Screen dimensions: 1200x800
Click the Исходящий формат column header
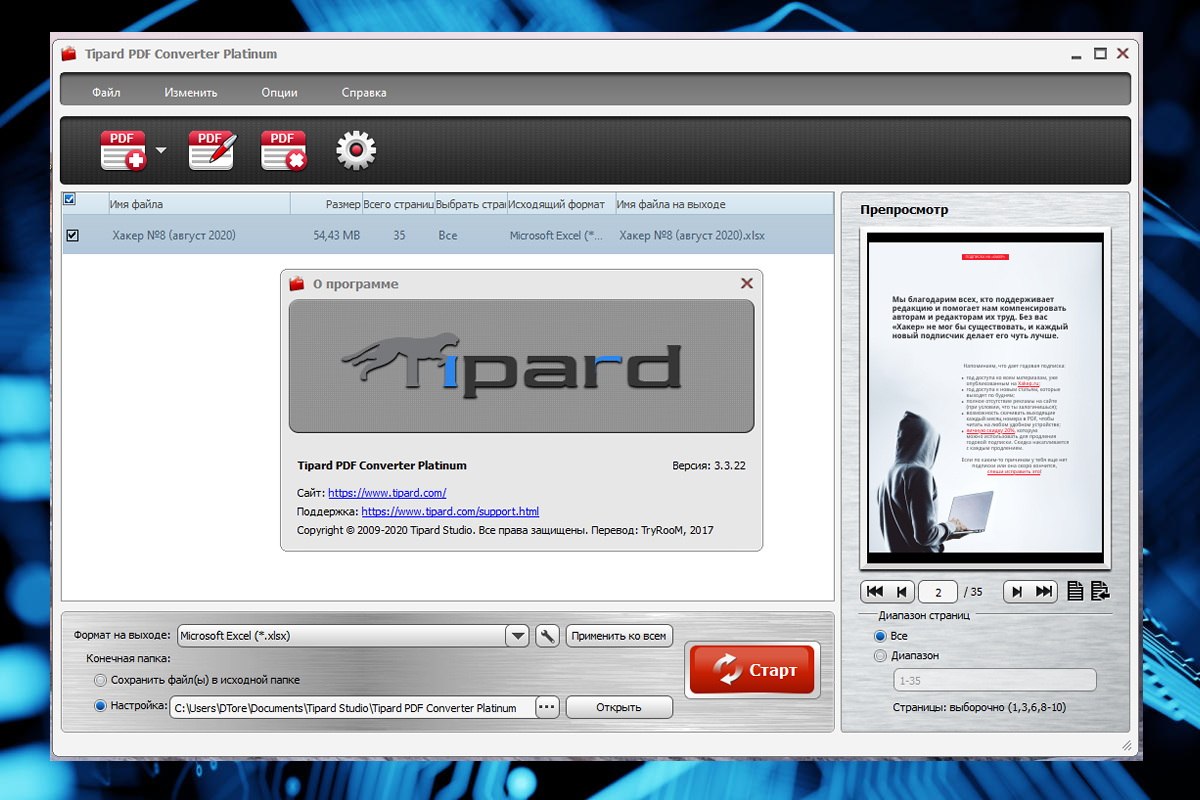560,204
